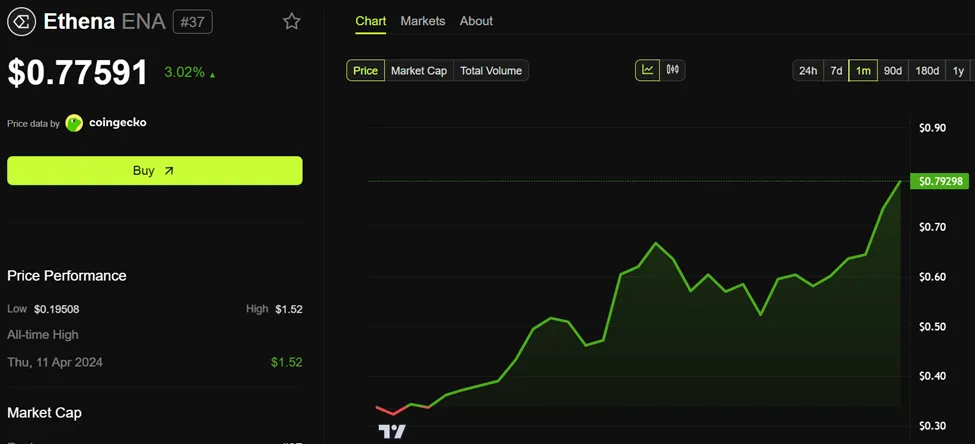Click the Ethena logo icon
The width and height of the screenshot is (975, 444).
(21, 22)
